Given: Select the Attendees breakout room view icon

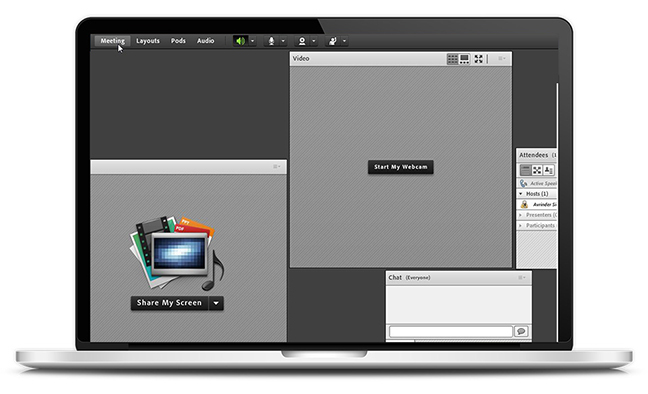Looking at the screenshot, I should (537, 170).
